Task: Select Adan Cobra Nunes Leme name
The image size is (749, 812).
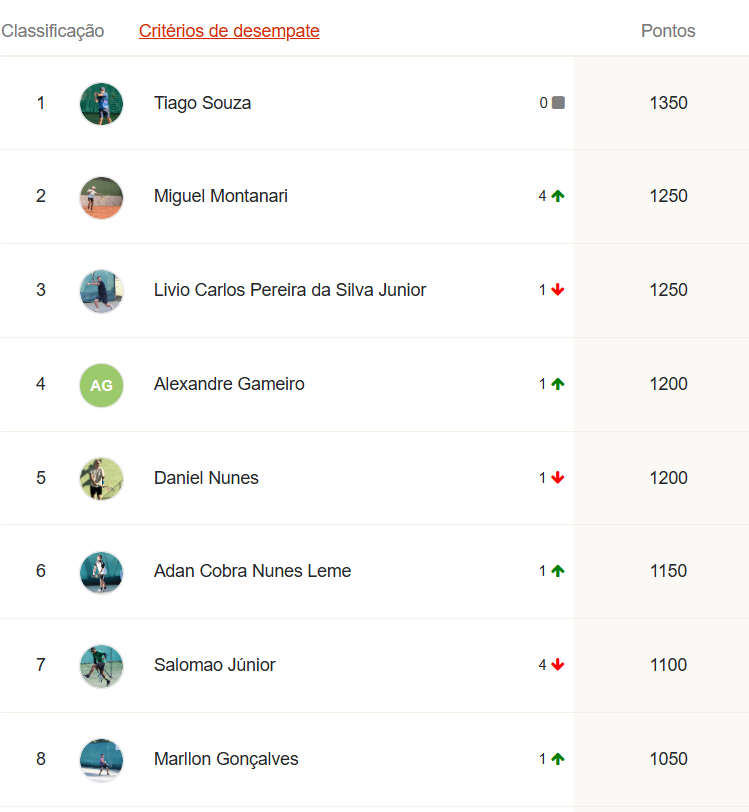Action: tap(252, 571)
